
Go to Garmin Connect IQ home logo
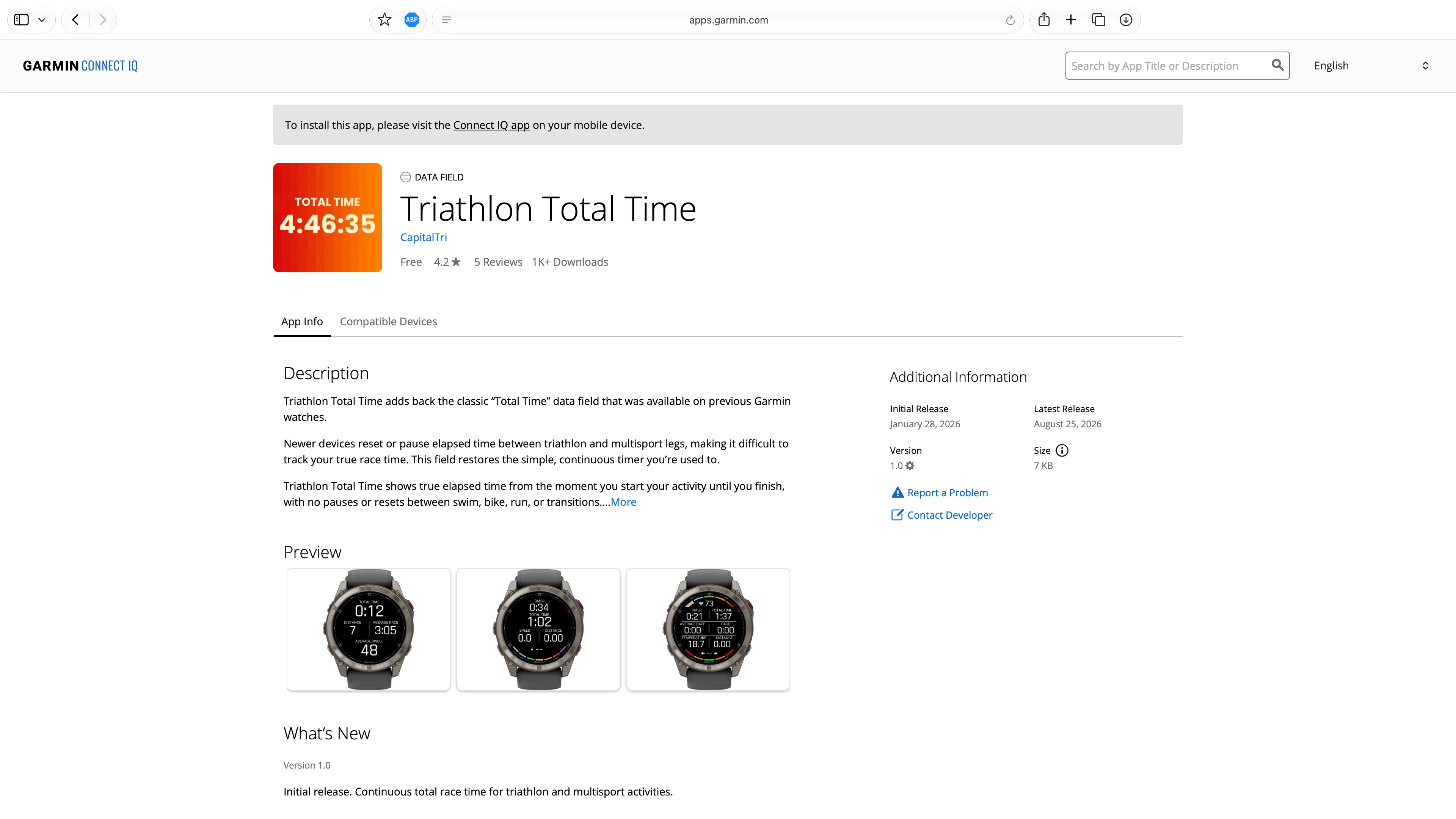80,66
